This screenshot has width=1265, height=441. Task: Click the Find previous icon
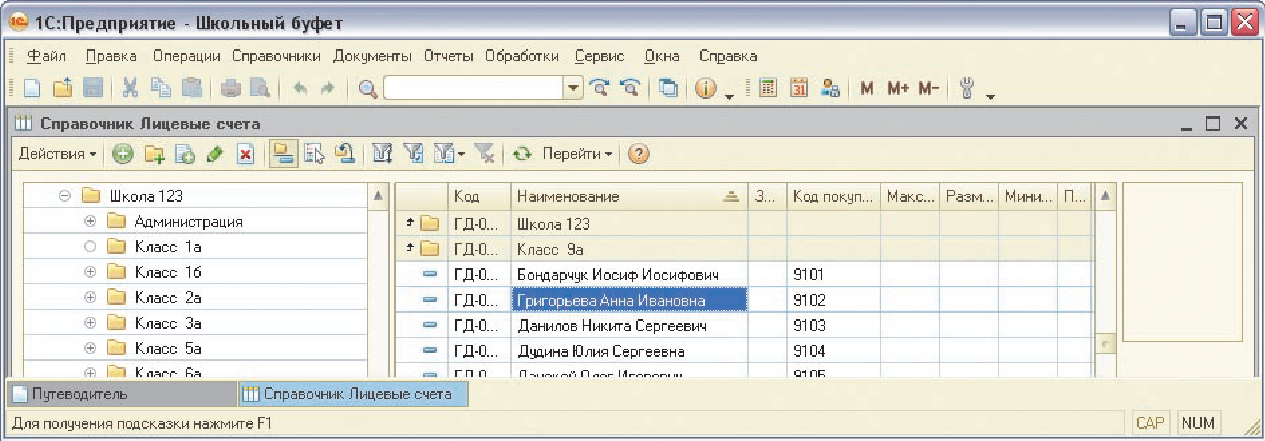631,88
